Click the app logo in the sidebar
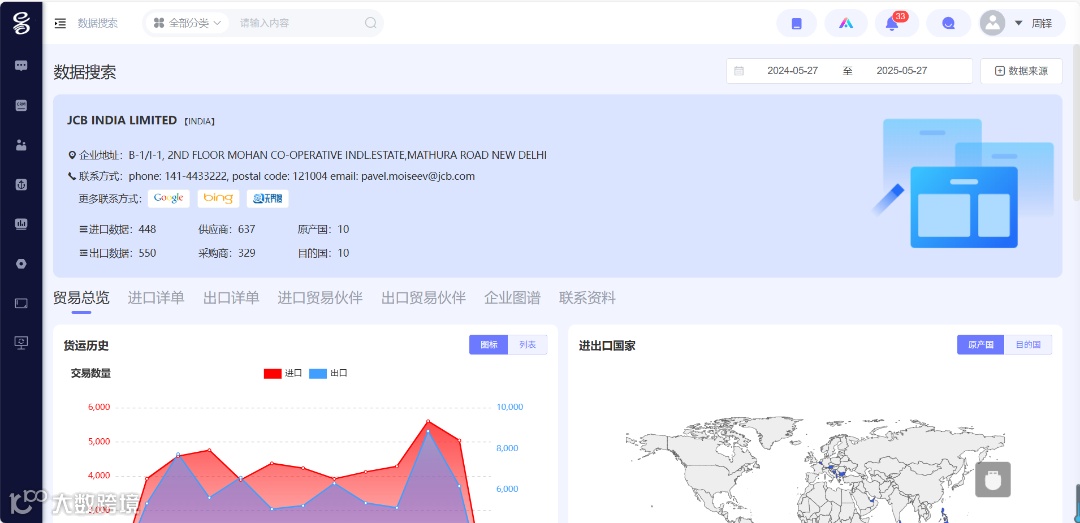Screen dimensions: 1080x523 pyautogui.click(x=21, y=23)
